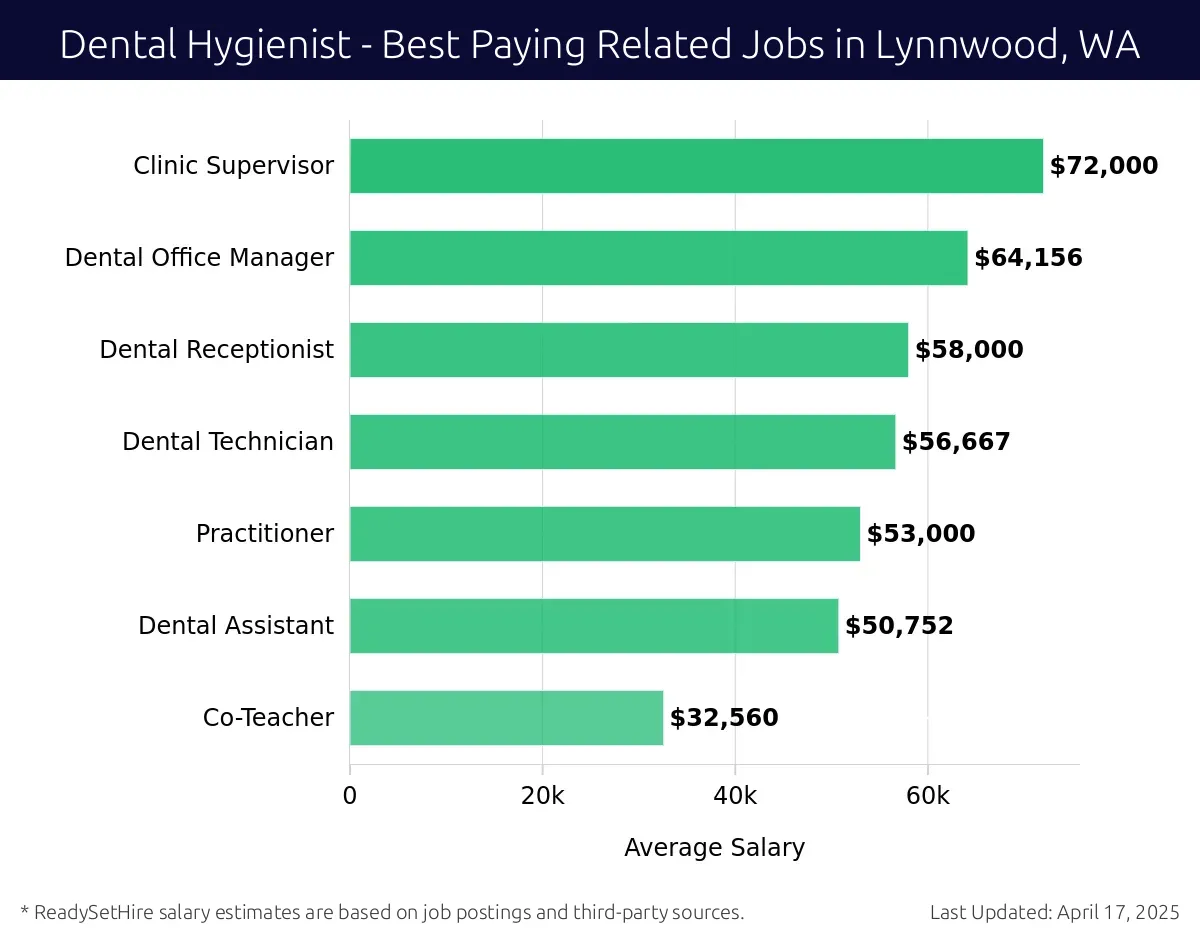Click the chart title about Lynnwood, WA jobs

600,45
